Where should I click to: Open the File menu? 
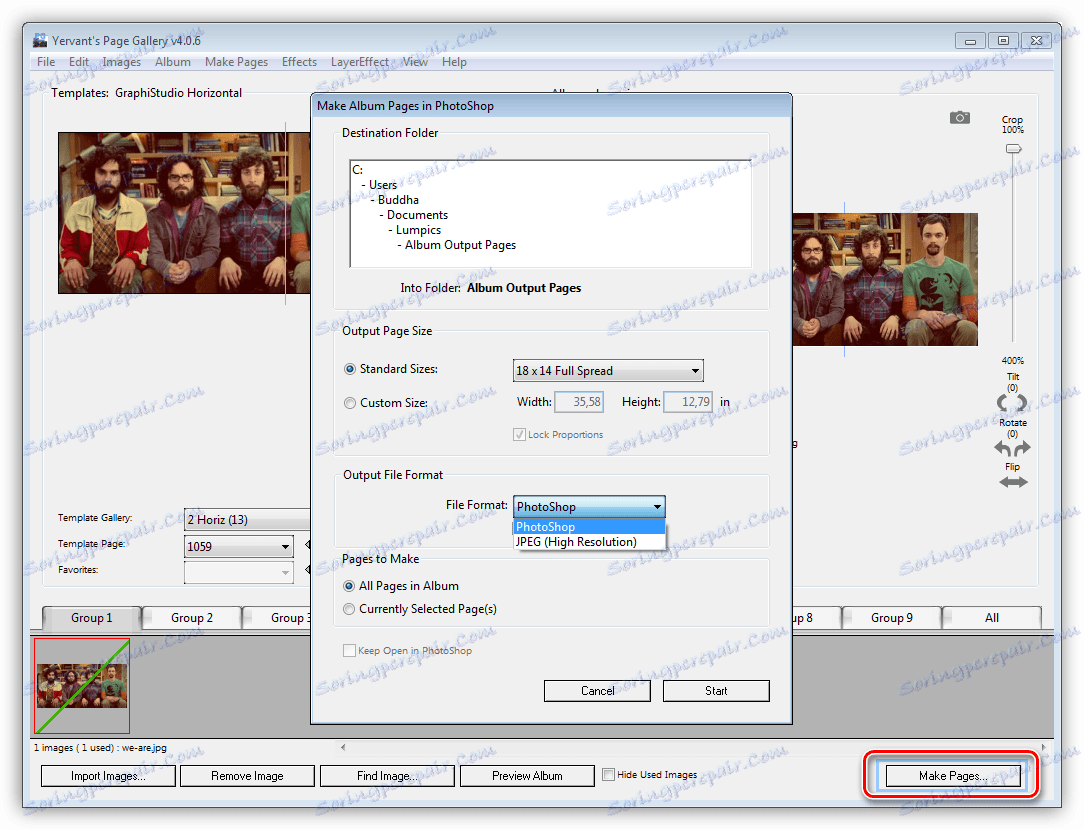point(46,62)
